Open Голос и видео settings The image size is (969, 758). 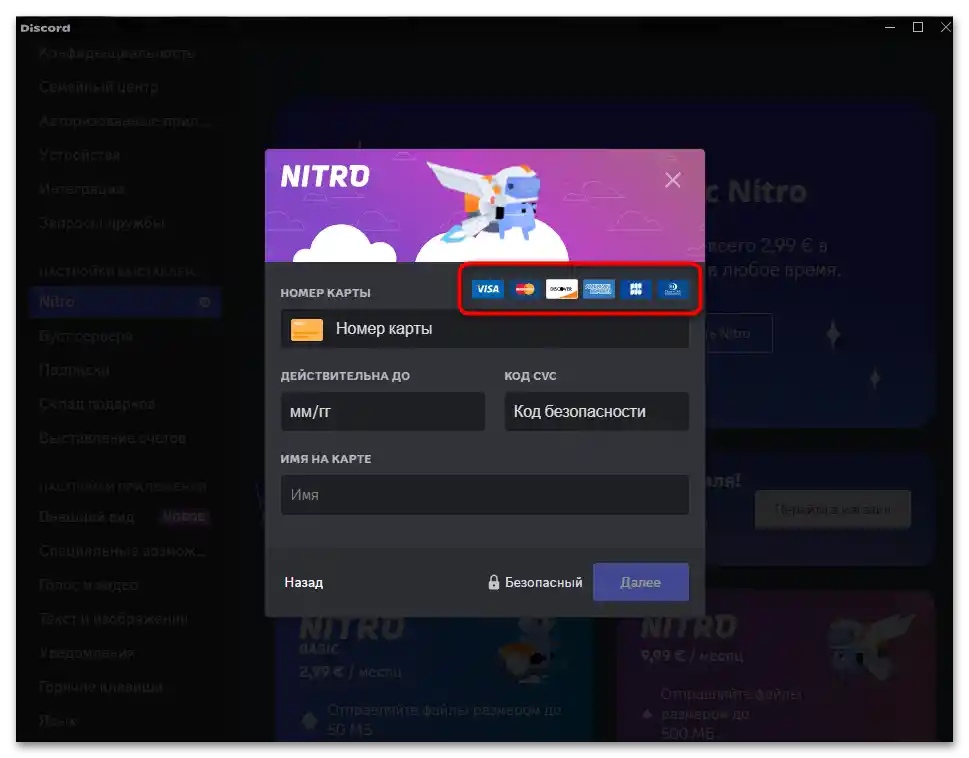pyautogui.click(x=88, y=585)
